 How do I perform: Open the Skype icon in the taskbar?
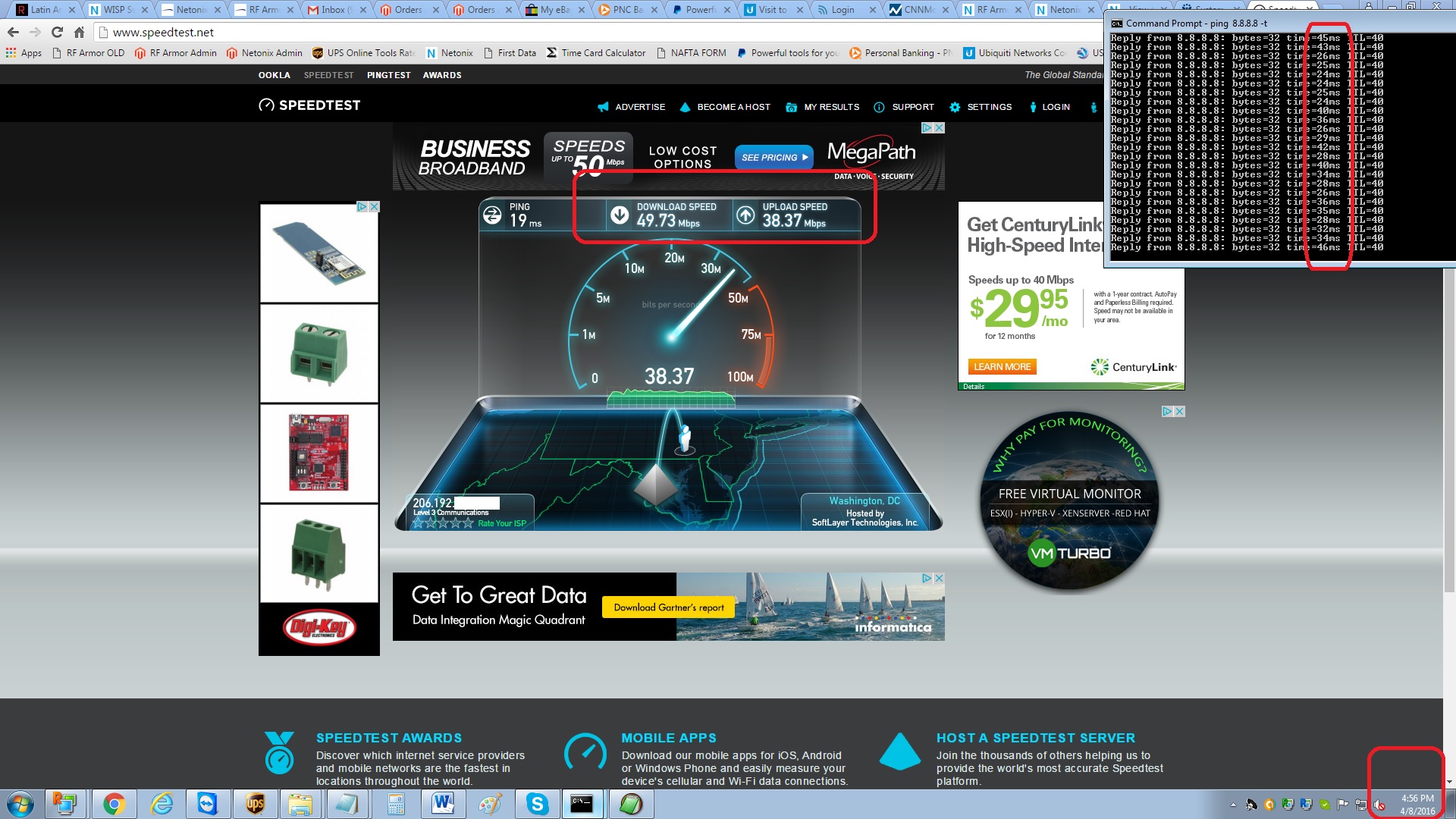click(x=537, y=804)
